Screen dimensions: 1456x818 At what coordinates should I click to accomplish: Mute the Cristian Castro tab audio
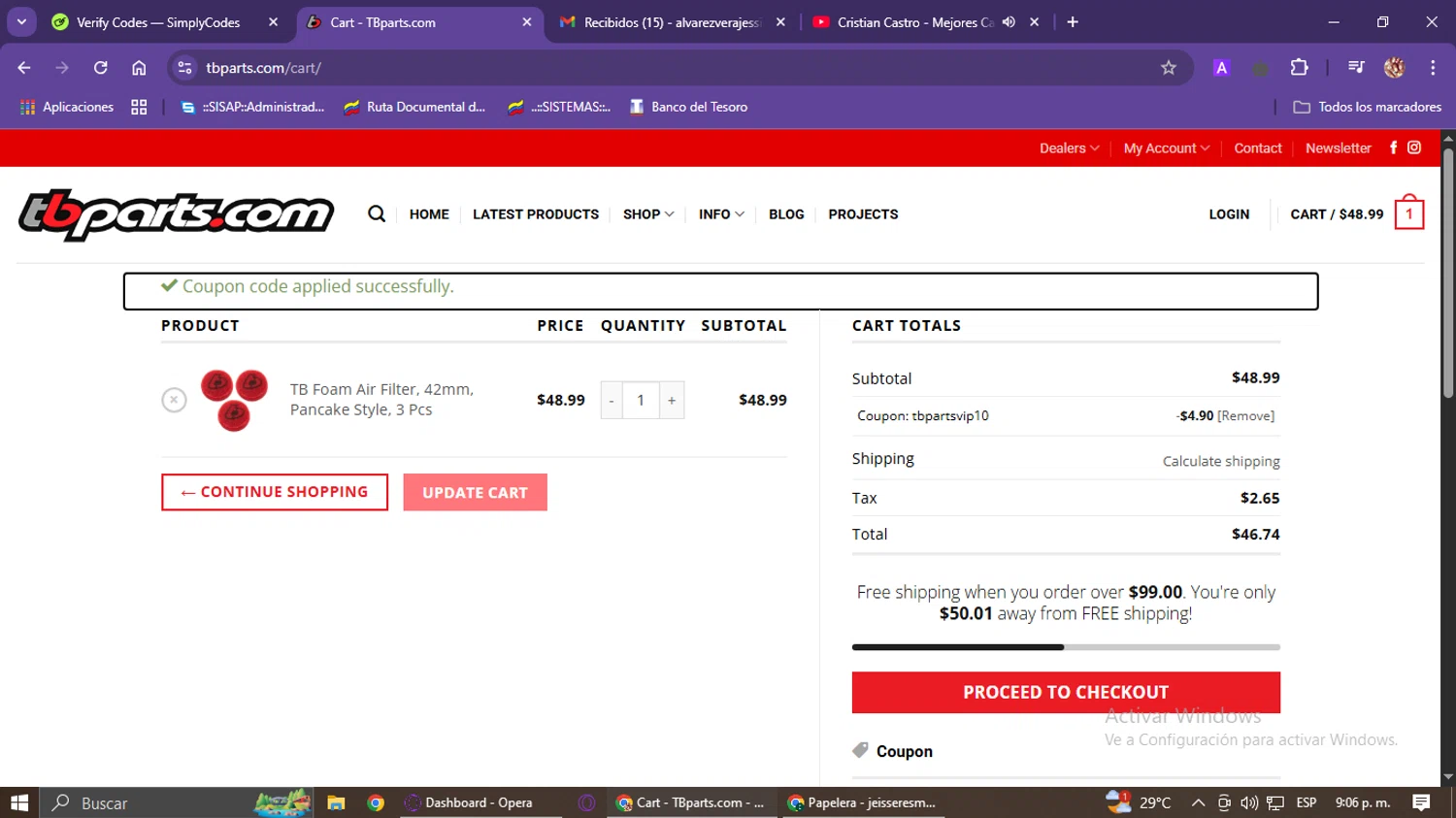tap(1009, 22)
